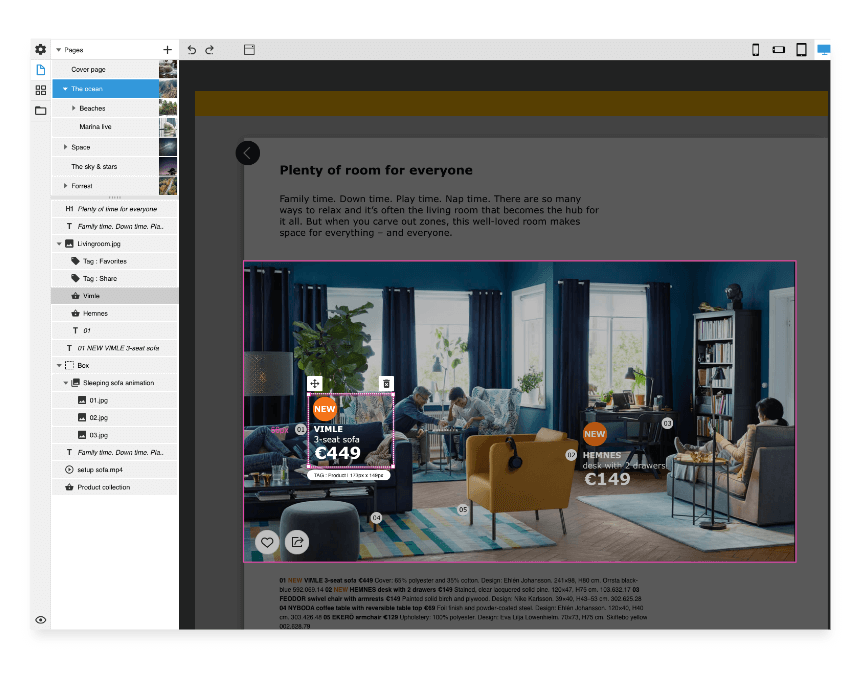Select the Product collection layer
The height and width of the screenshot is (687, 863).
click(115, 487)
